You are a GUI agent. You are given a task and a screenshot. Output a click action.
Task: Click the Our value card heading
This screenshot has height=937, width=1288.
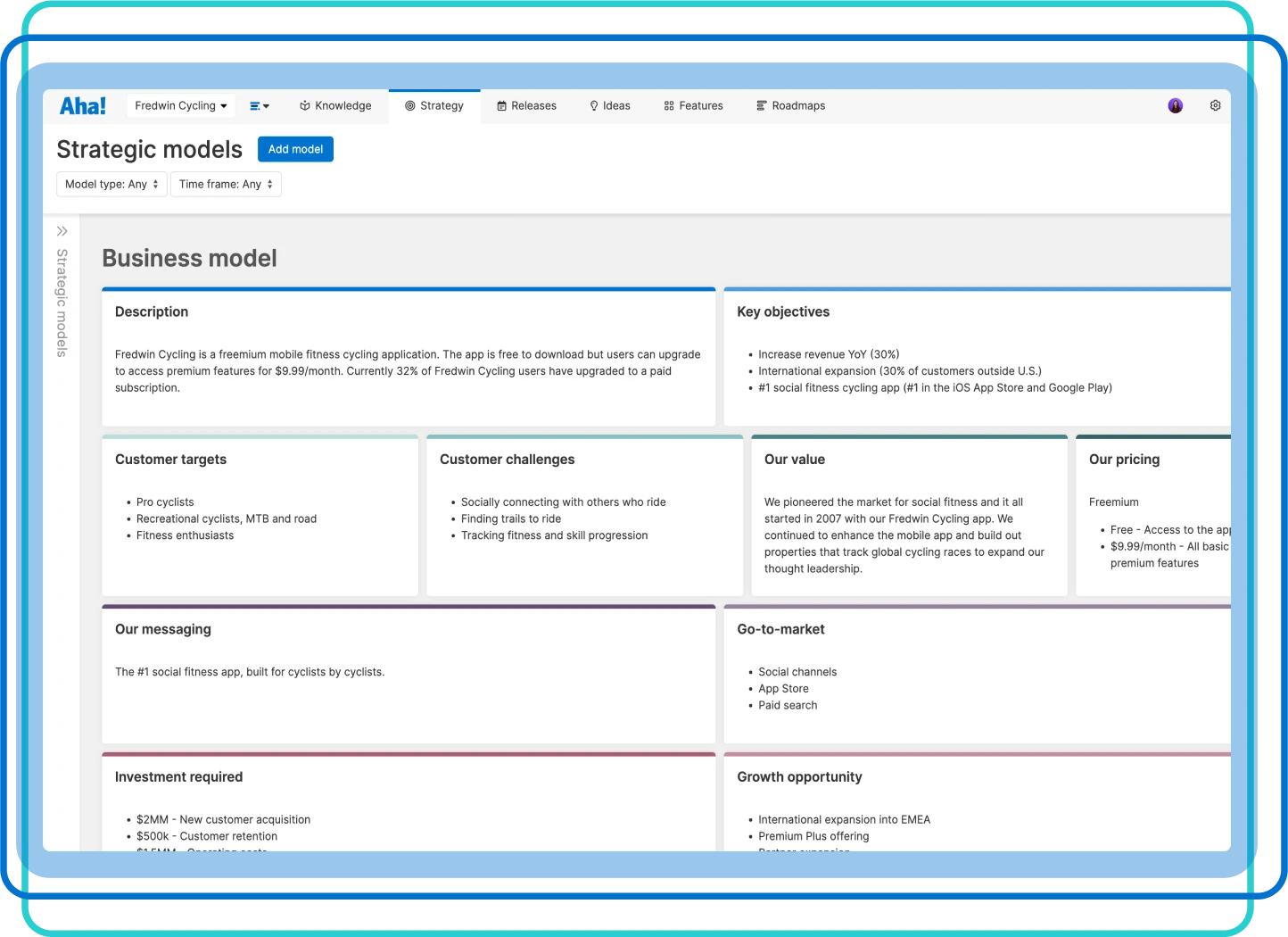point(795,460)
